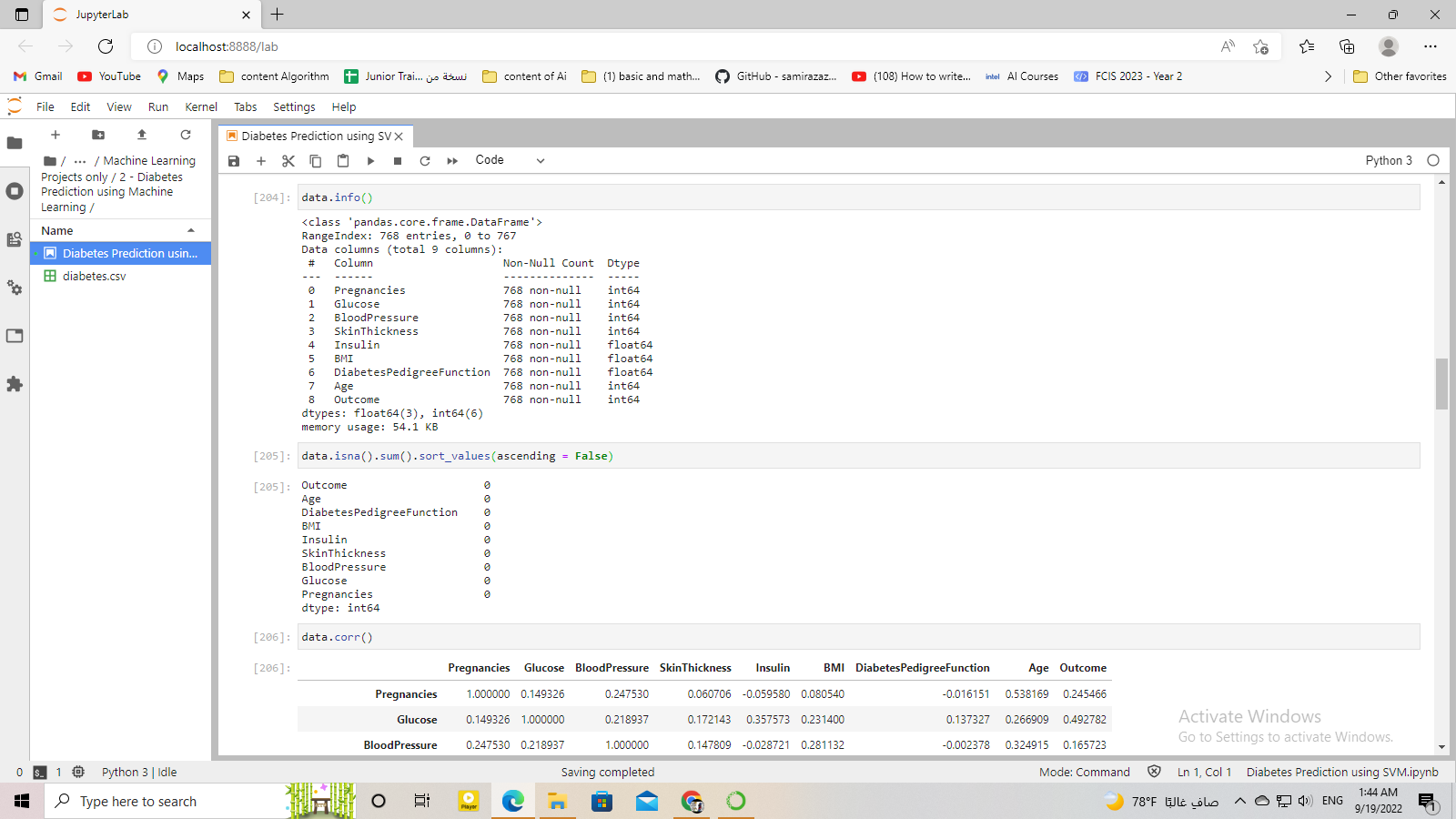The height and width of the screenshot is (819, 1456).
Task: Cut the selected cells with the scissors icon
Action: (288, 160)
